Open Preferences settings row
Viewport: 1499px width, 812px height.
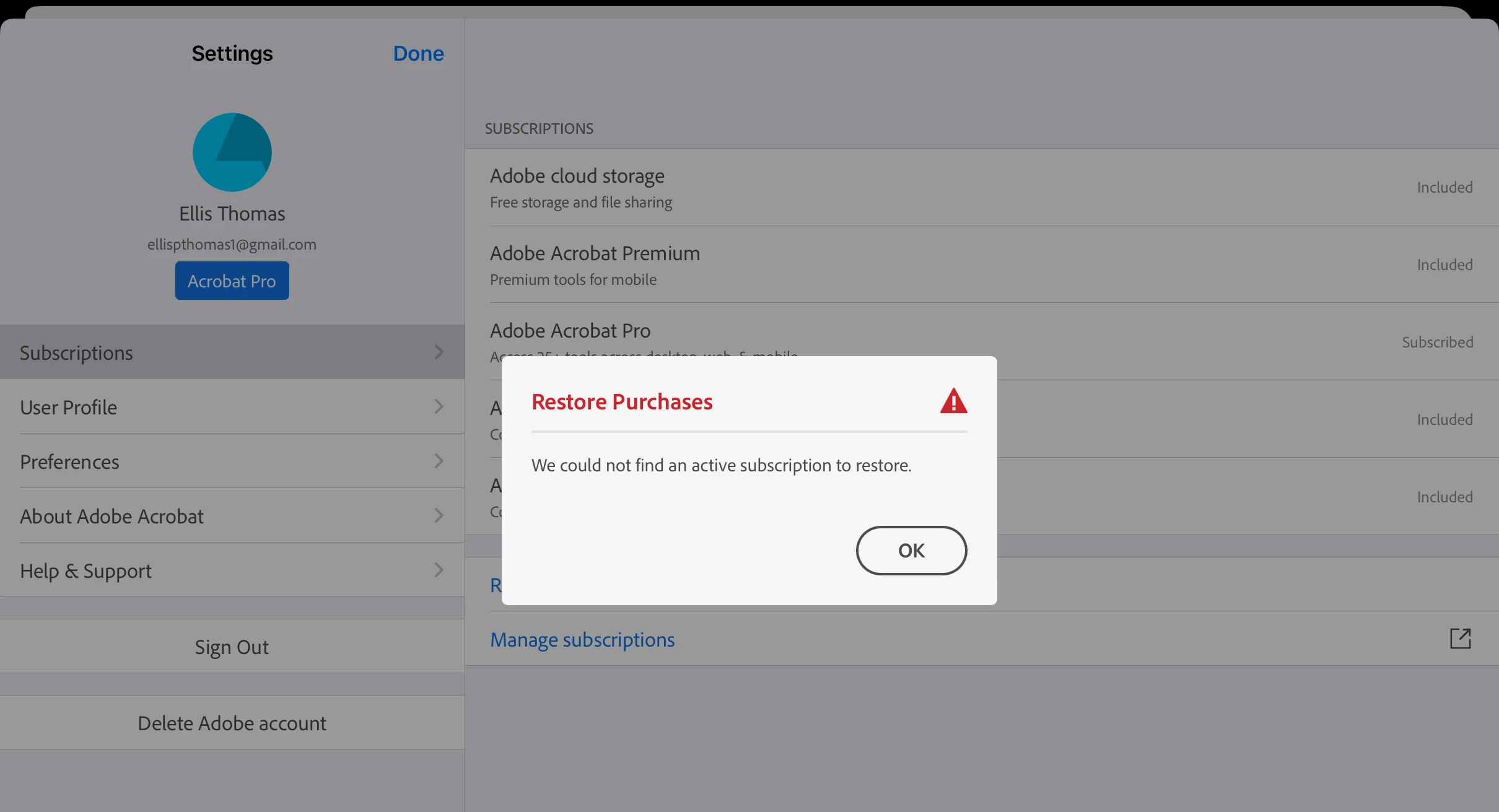coord(70,461)
